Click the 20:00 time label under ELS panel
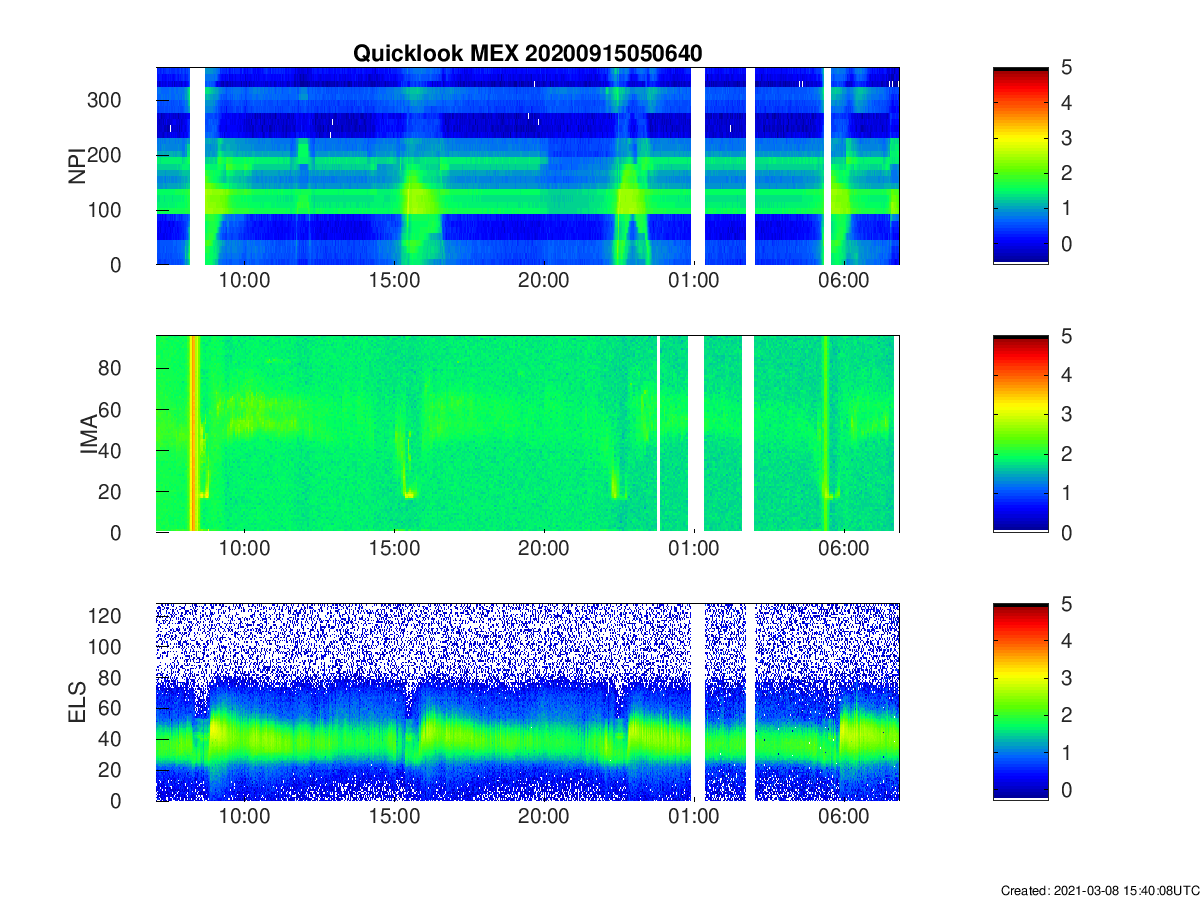Image resolution: width=1200 pixels, height=900 pixels. click(544, 817)
